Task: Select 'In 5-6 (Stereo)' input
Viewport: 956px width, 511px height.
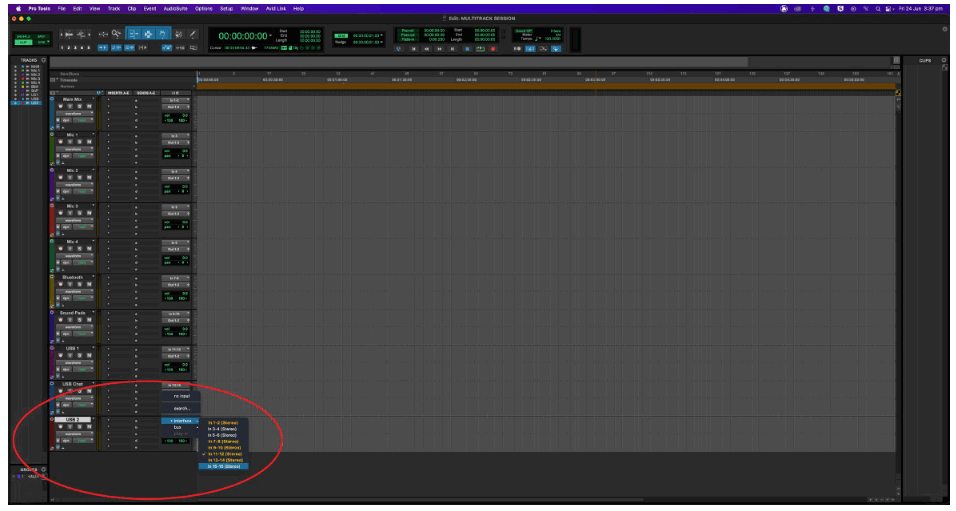Action: [x=223, y=435]
